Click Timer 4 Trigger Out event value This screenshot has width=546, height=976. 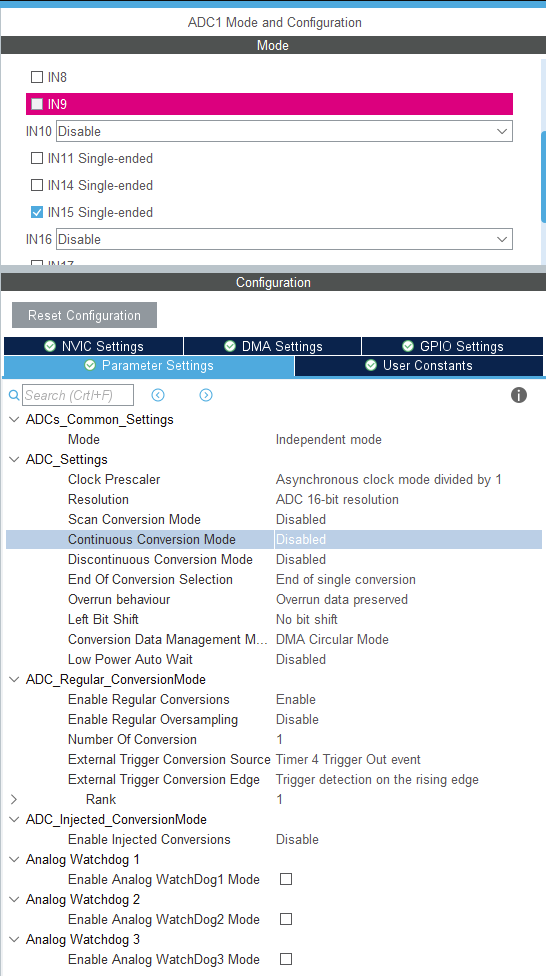coord(348,759)
